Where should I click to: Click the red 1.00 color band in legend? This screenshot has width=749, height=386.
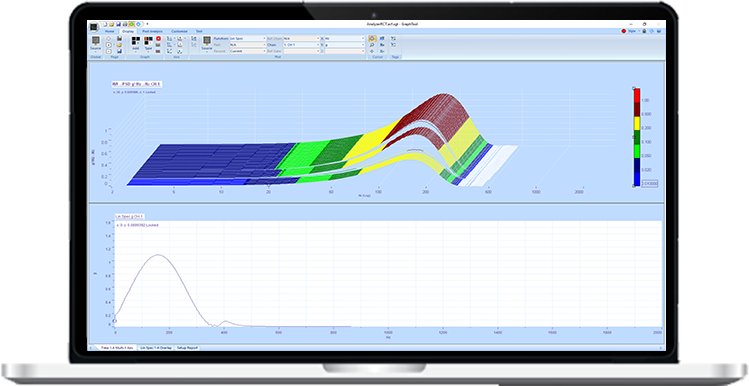click(637, 96)
